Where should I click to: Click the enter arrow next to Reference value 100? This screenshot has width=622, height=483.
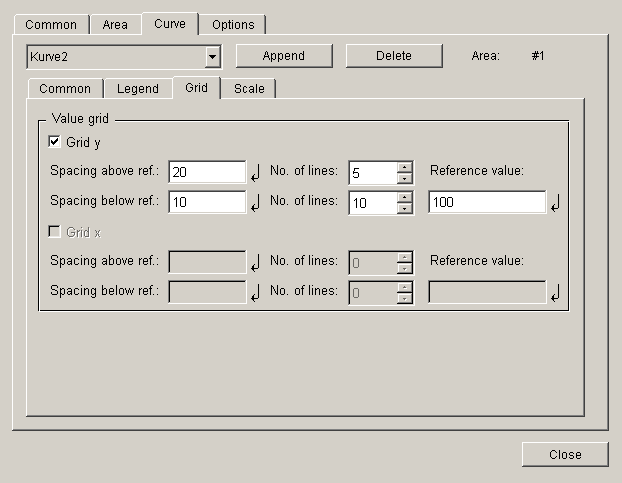coord(556,204)
